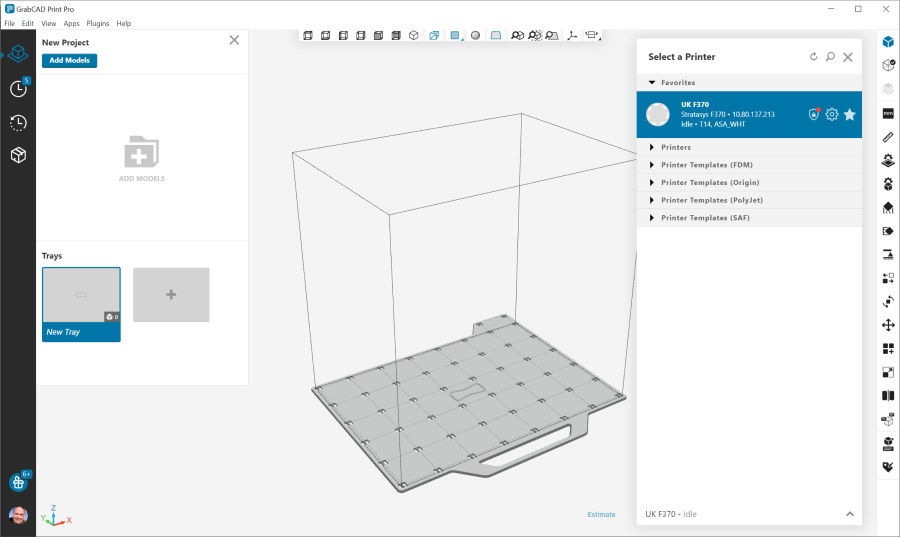Click the first view cube in the top toolbar

pos(308,36)
